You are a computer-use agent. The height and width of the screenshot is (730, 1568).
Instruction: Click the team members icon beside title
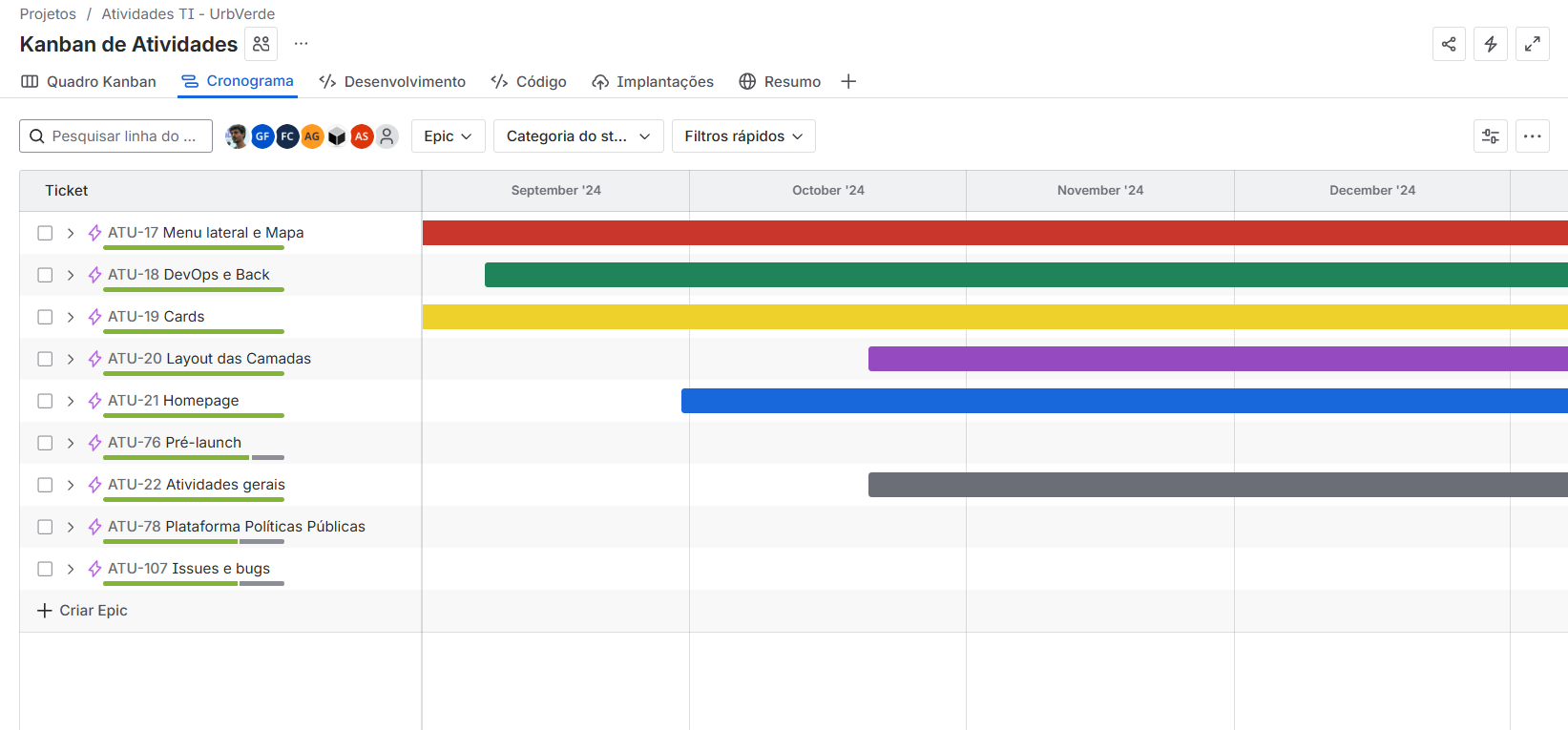pos(261,44)
